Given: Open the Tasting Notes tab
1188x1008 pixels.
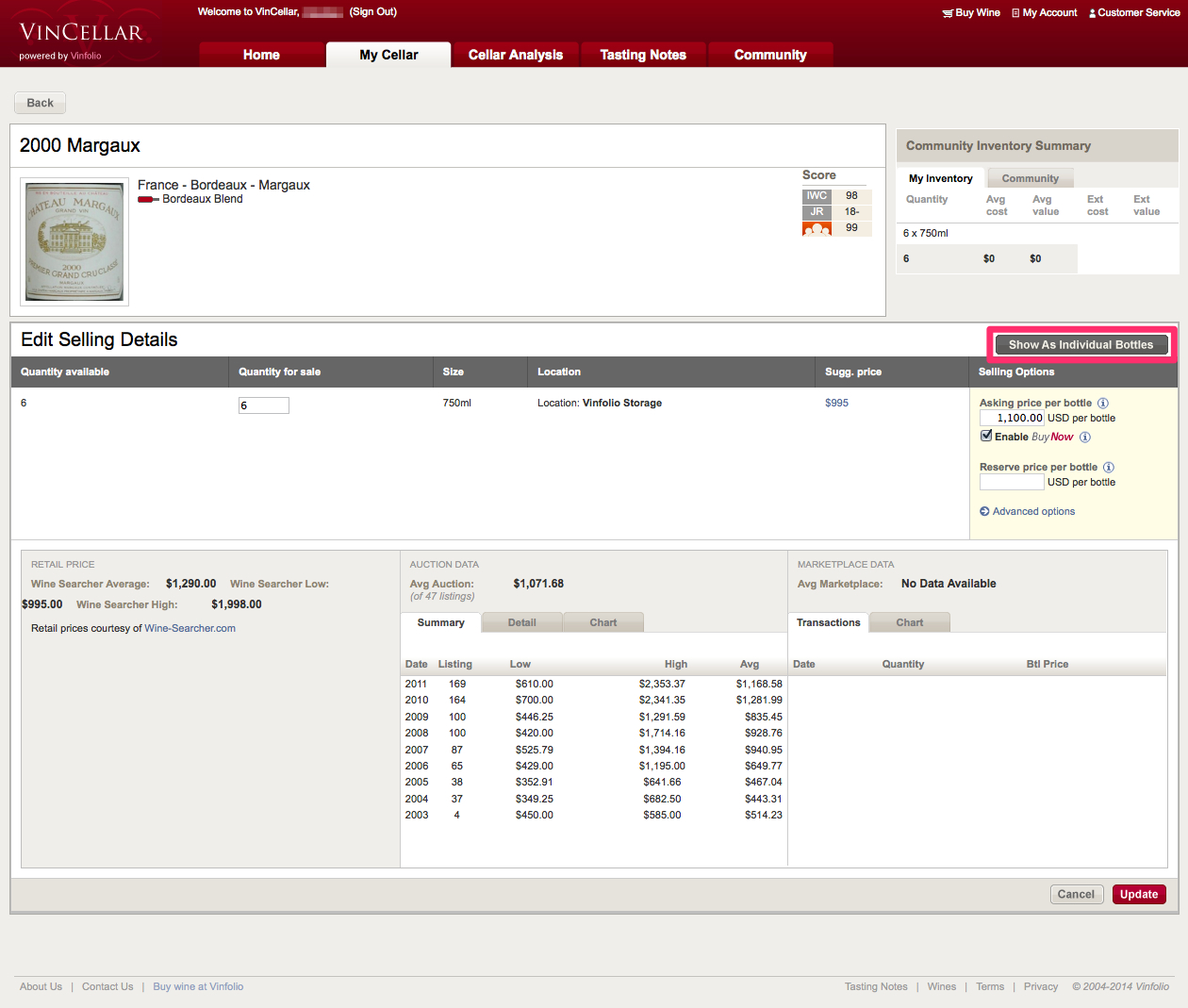Looking at the screenshot, I should pos(643,55).
